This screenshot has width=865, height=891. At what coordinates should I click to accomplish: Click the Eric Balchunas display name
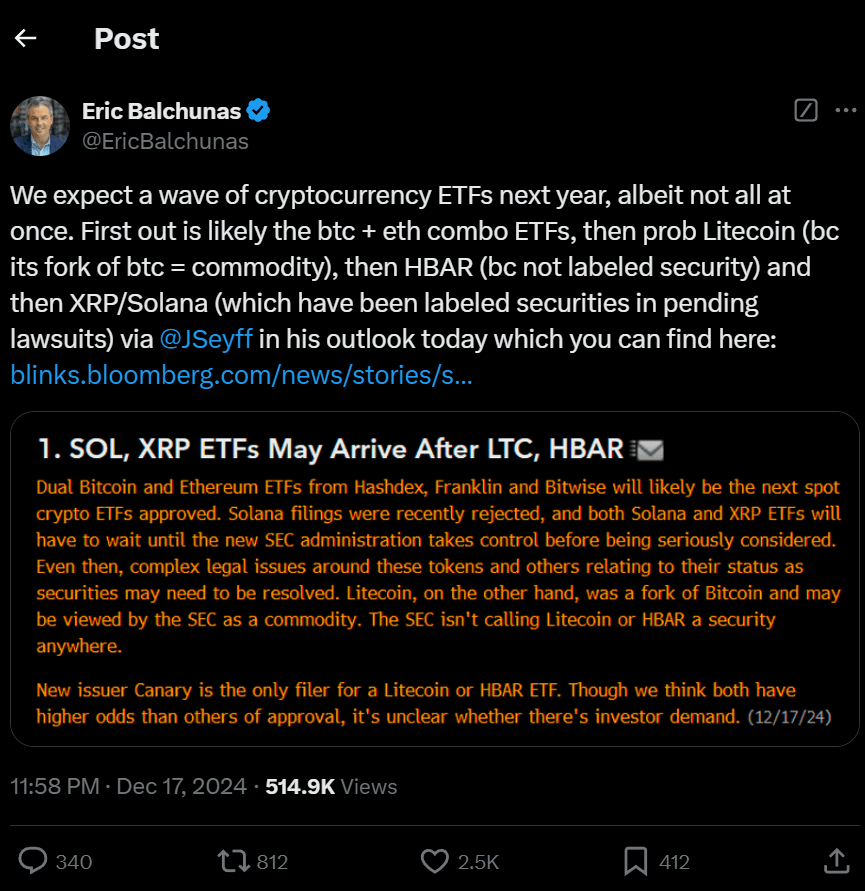click(x=161, y=110)
